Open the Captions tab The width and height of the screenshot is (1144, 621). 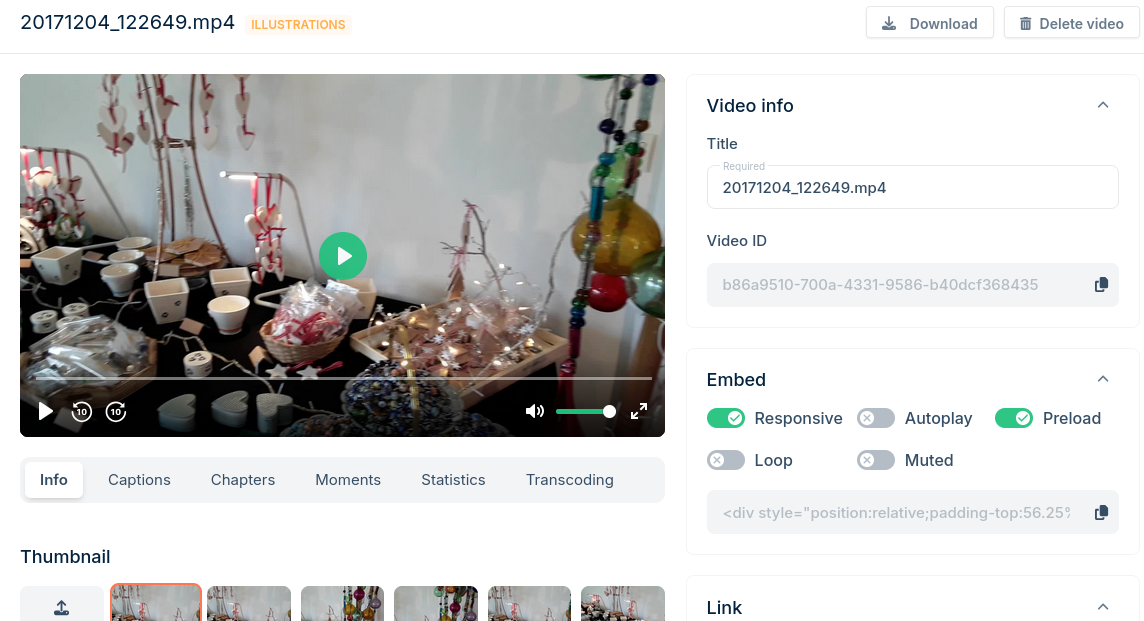tap(139, 480)
